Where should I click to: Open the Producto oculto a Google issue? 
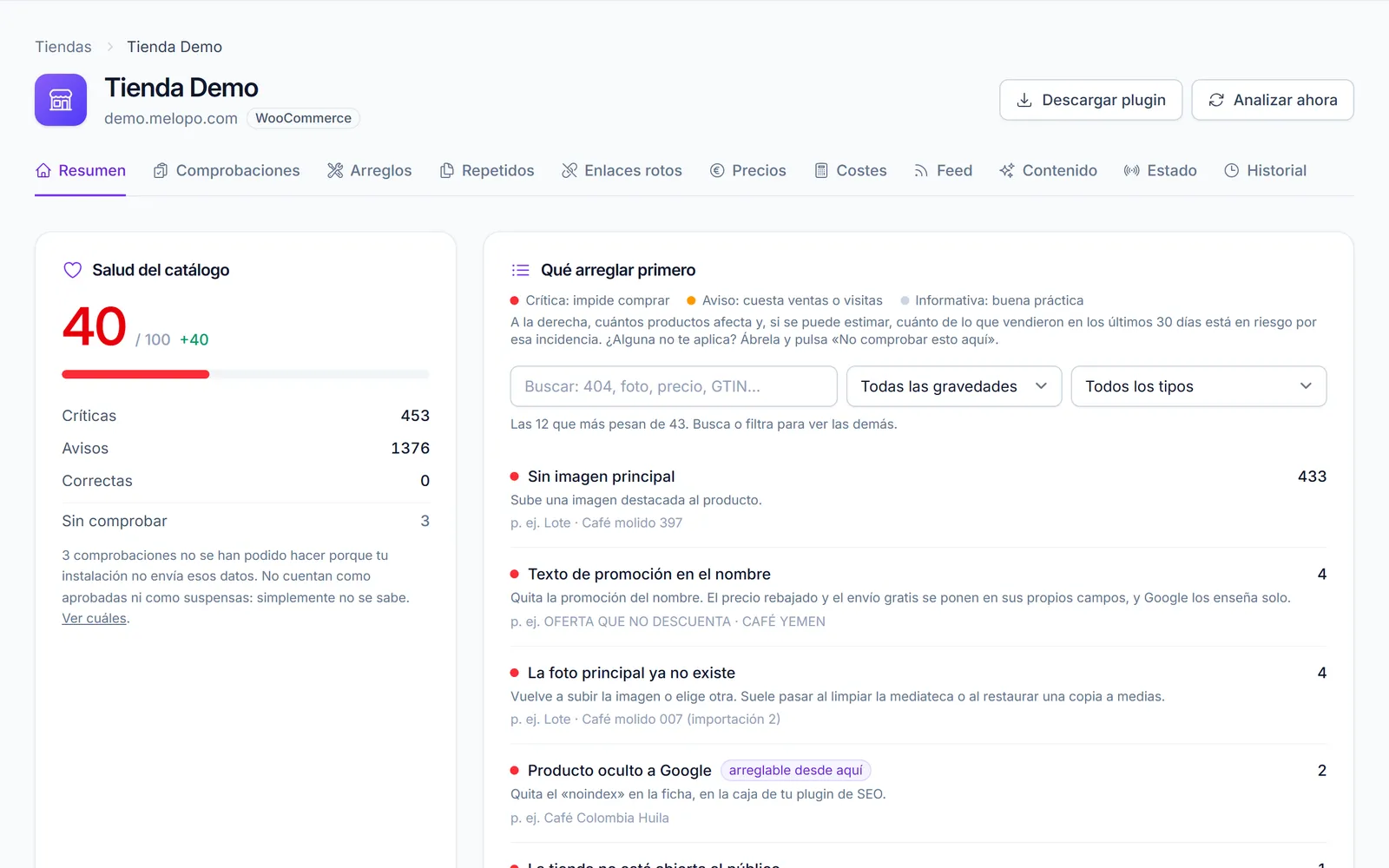click(918, 793)
